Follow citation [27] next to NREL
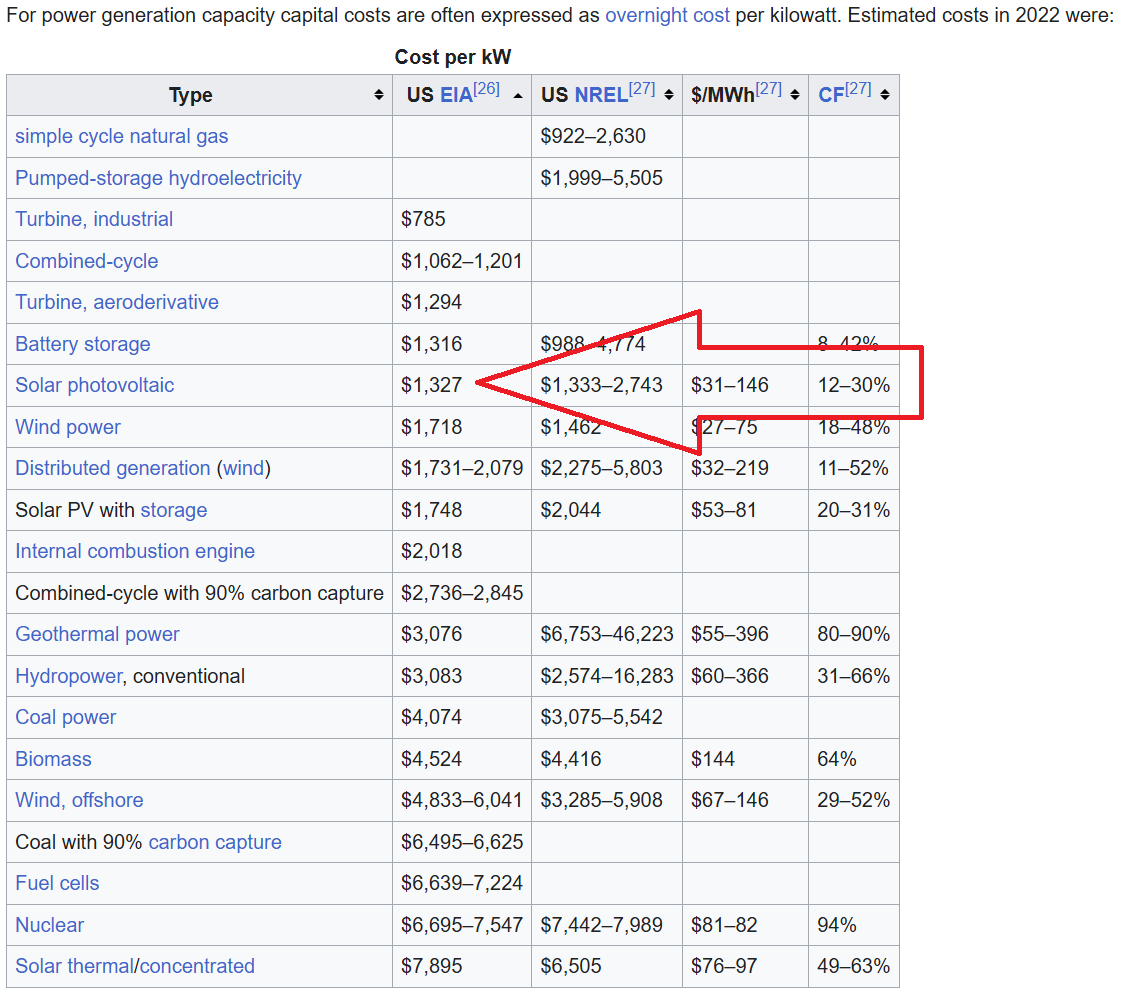1124x998 pixels. 642,89
